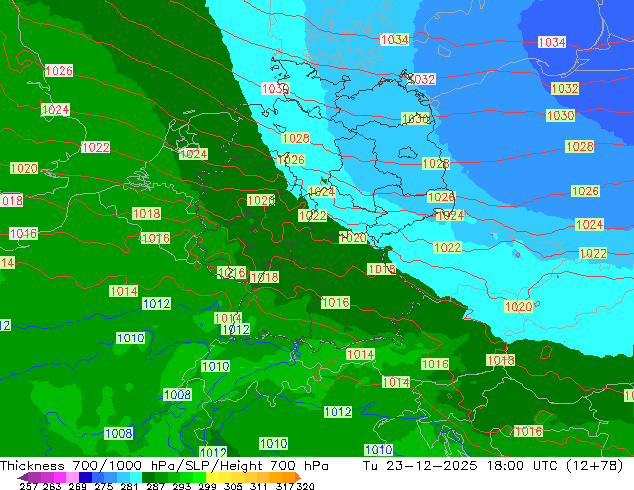Click the southernmost red 1016 isobar label
The image size is (634, 490).
point(528,431)
